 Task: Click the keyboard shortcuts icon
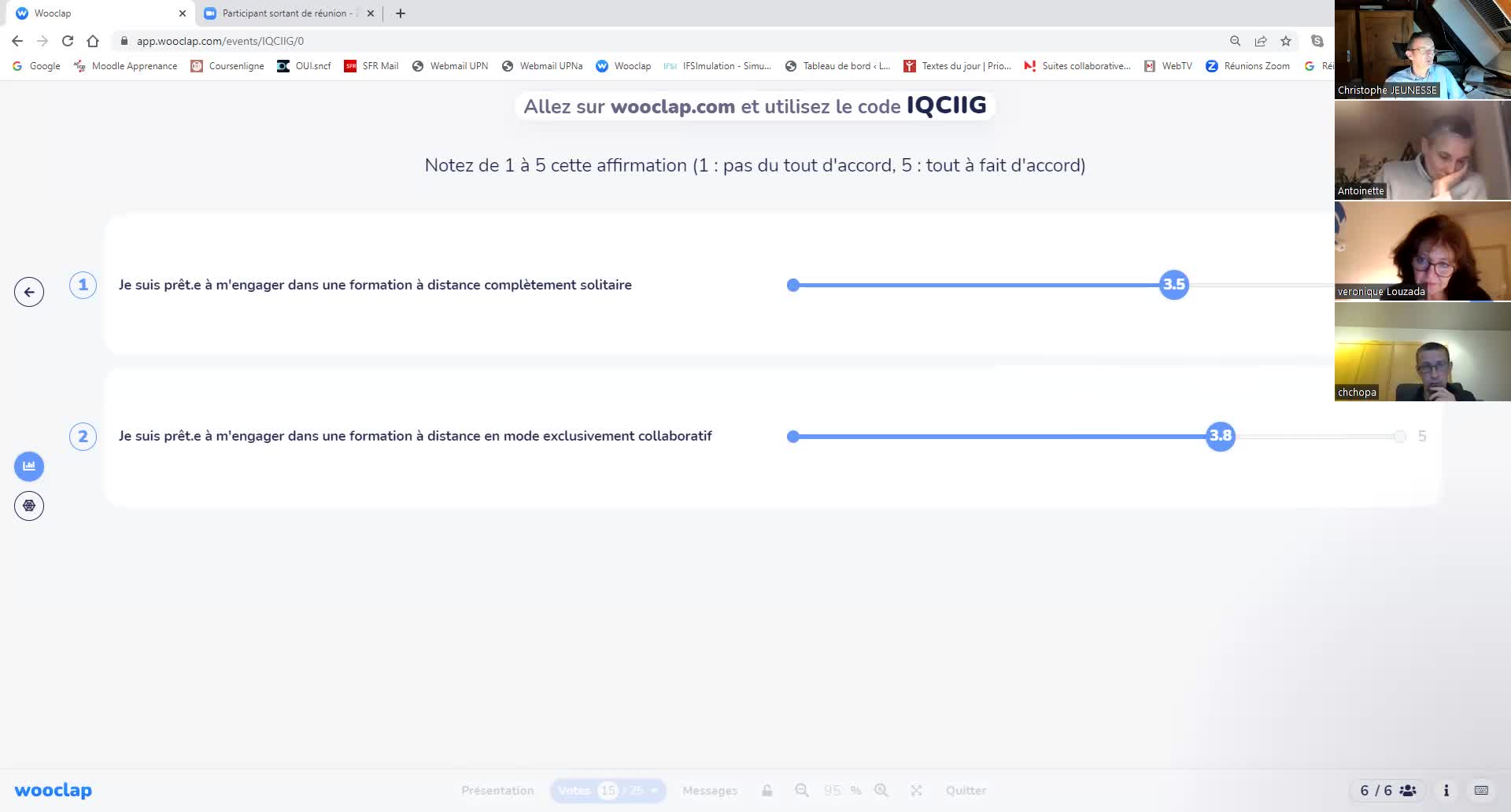point(1481,790)
